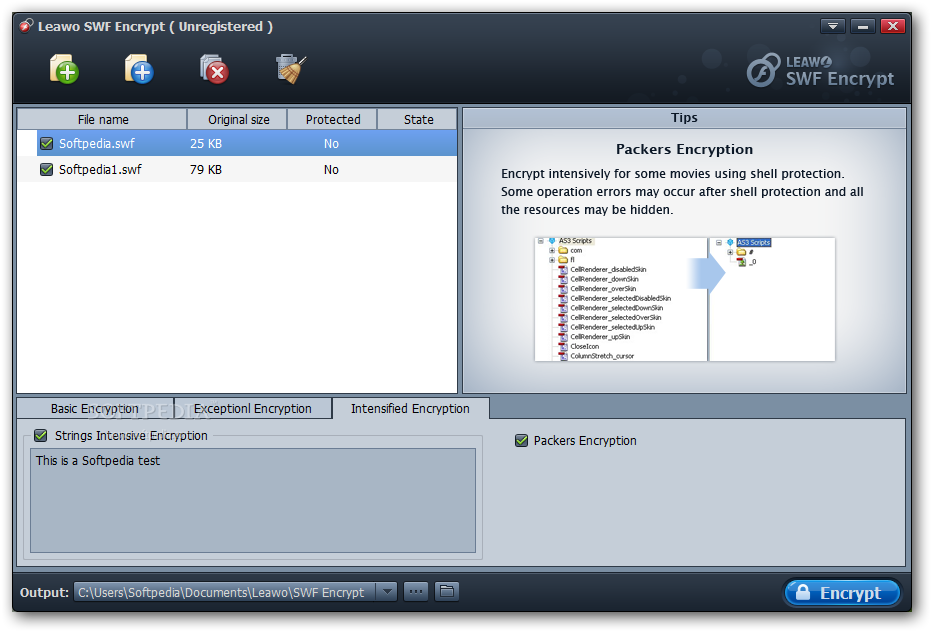Expand the output path dropdown arrow
Image resolution: width=932 pixels, height=632 pixels.
[x=387, y=592]
